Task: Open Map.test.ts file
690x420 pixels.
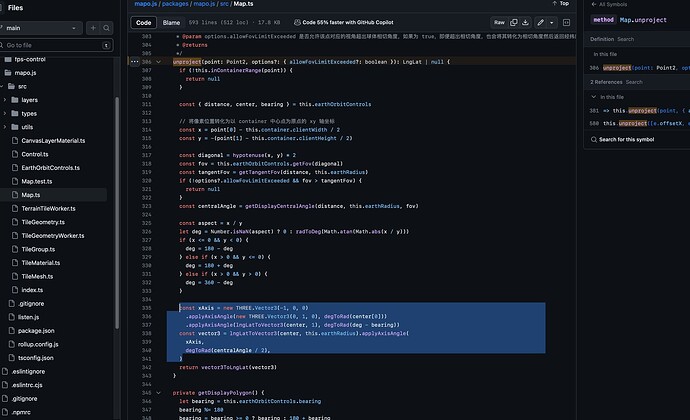Action: coord(37,181)
